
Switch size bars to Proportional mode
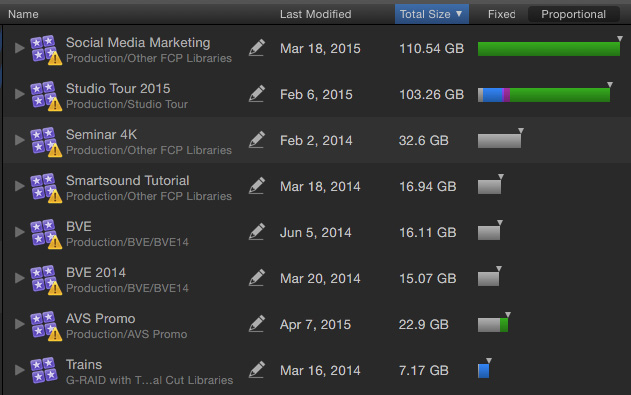point(573,14)
